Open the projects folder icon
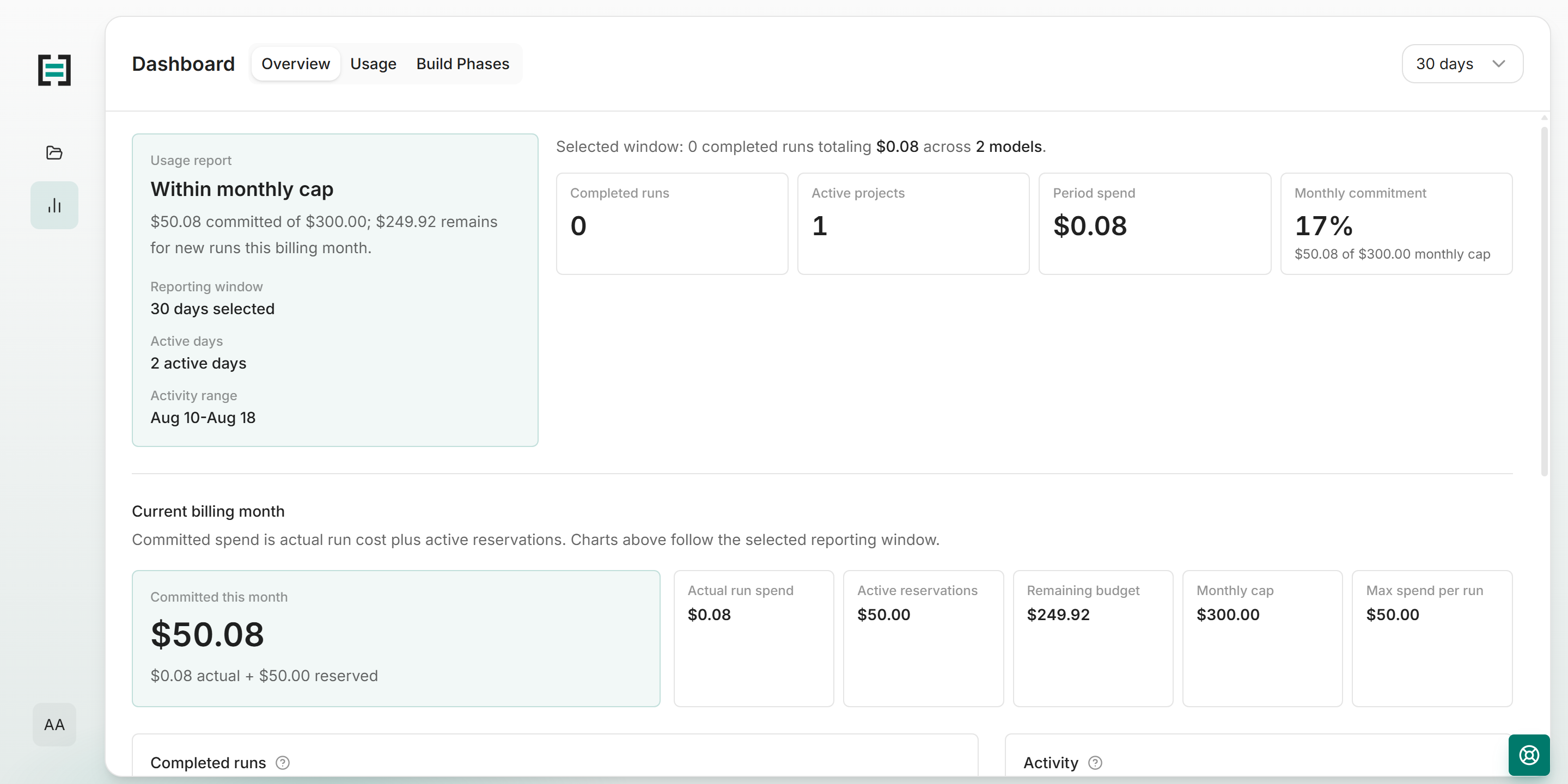The width and height of the screenshot is (1568, 784). coord(54,152)
